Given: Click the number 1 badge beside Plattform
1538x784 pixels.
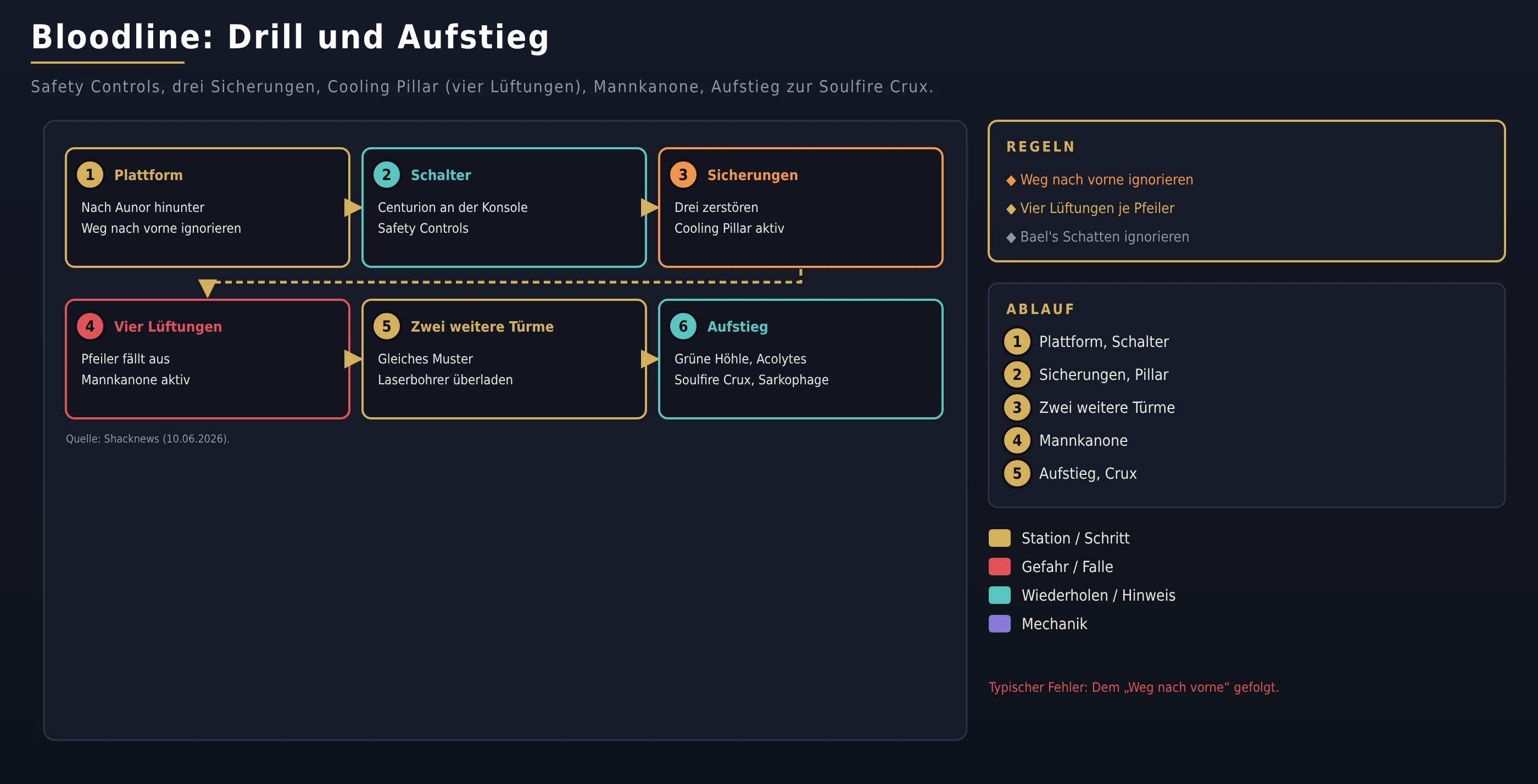Looking at the screenshot, I should click(x=90, y=175).
